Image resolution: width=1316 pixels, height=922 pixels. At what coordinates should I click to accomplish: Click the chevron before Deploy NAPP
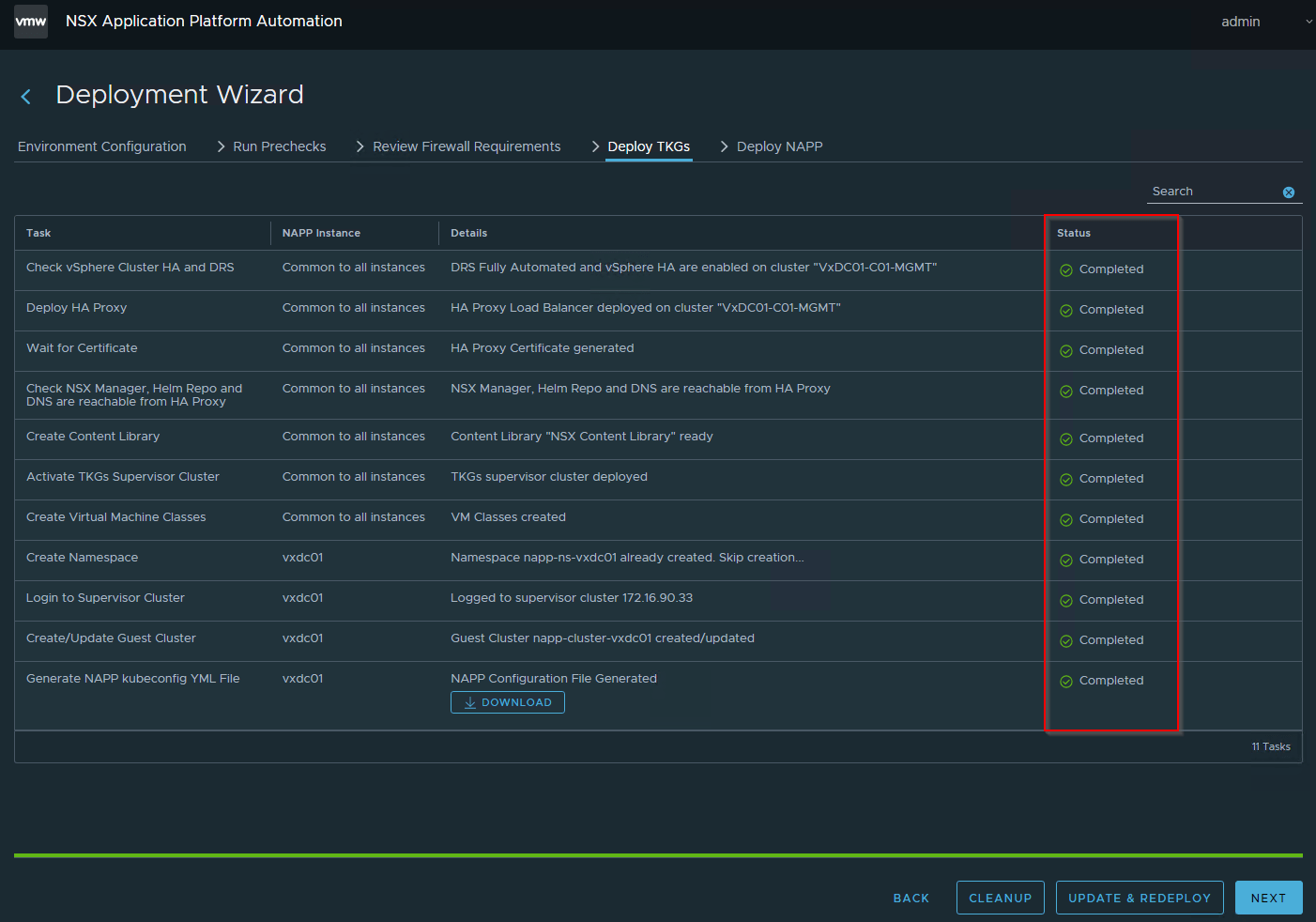(x=724, y=146)
